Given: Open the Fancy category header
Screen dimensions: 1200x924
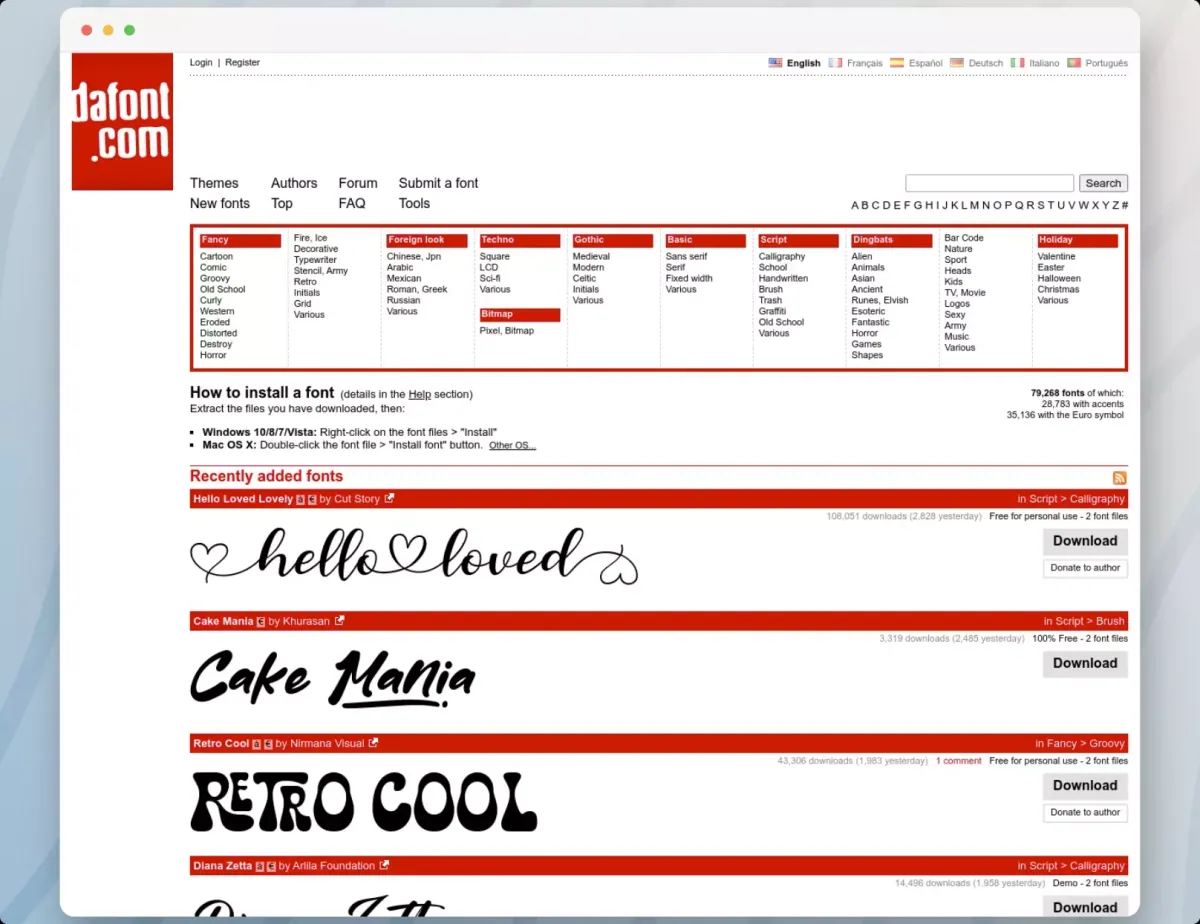Looking at the screenshot, I should (240, 240).
